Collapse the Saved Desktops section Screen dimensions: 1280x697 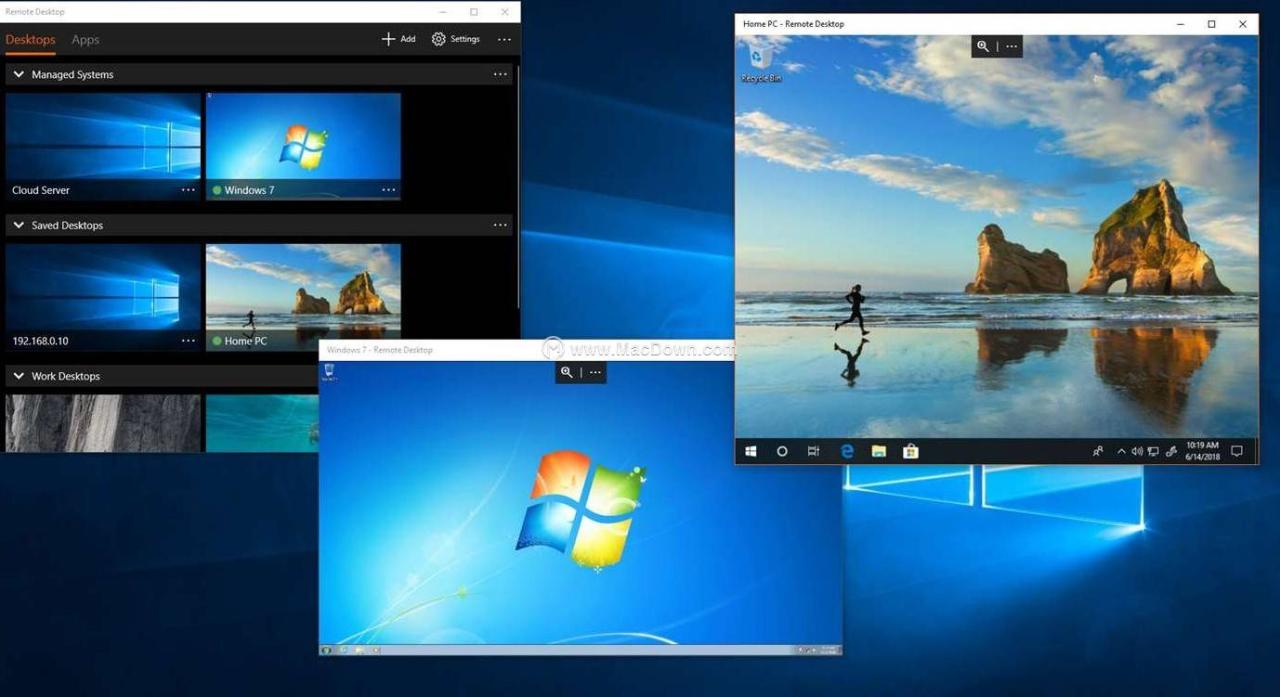tap(18, 225)
